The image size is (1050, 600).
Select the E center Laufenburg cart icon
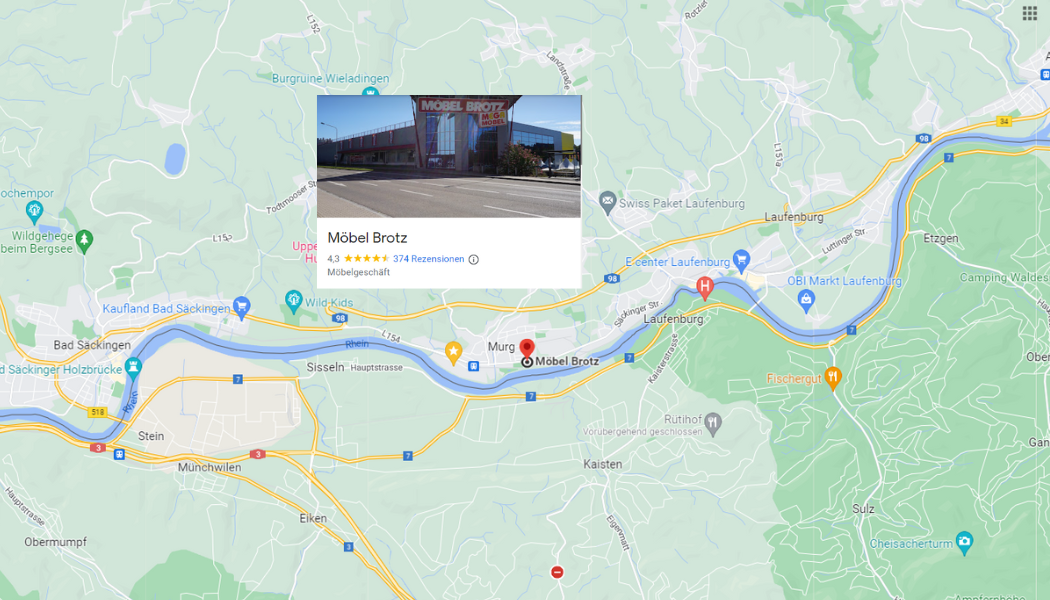pyautogui.click(x=741, y=260)
